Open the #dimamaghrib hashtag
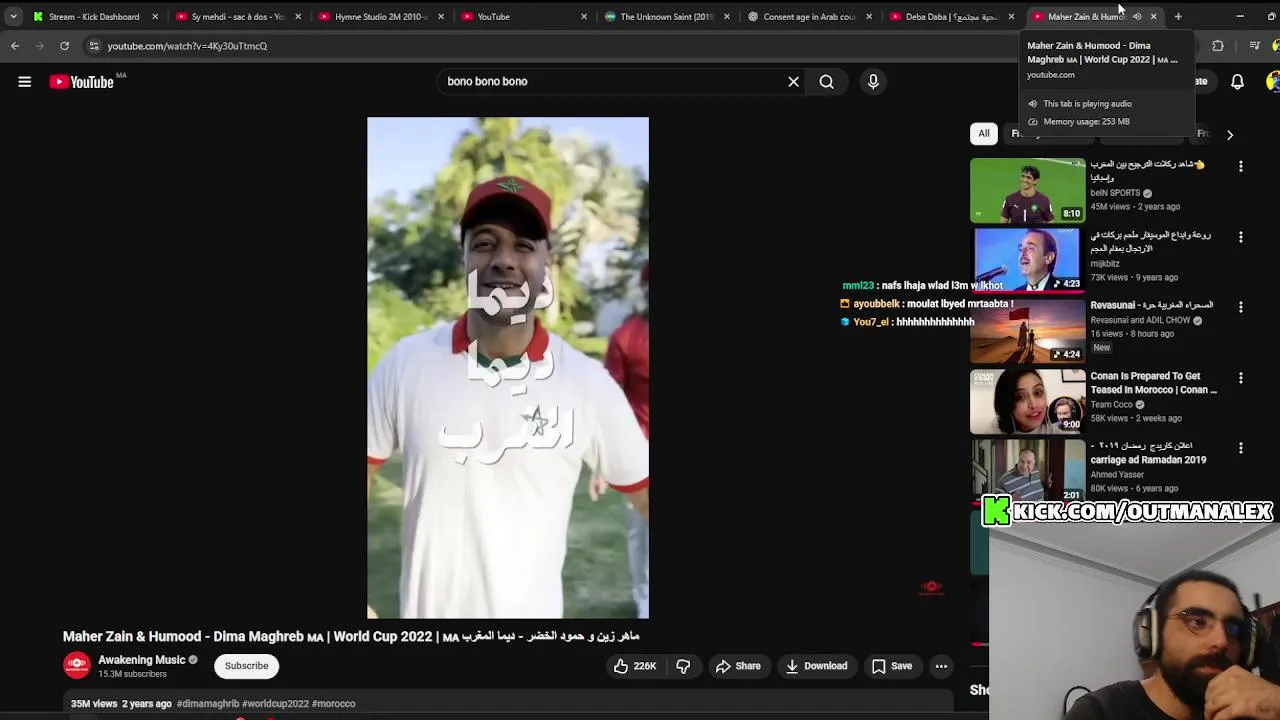 [x=208, y=704]
